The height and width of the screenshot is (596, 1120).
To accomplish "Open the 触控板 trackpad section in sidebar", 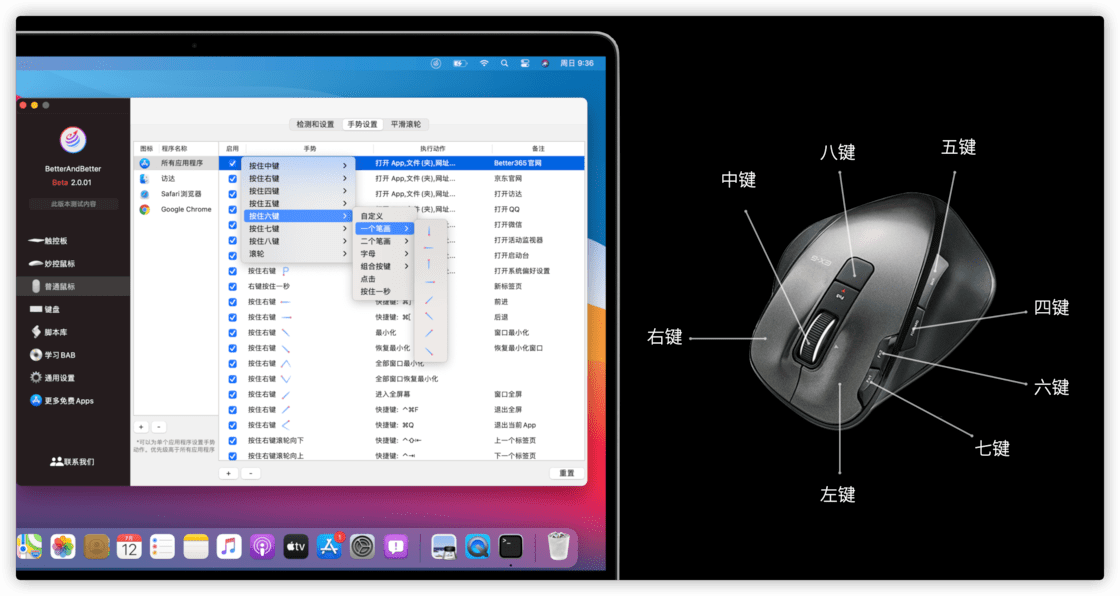I will pos(49,241).
